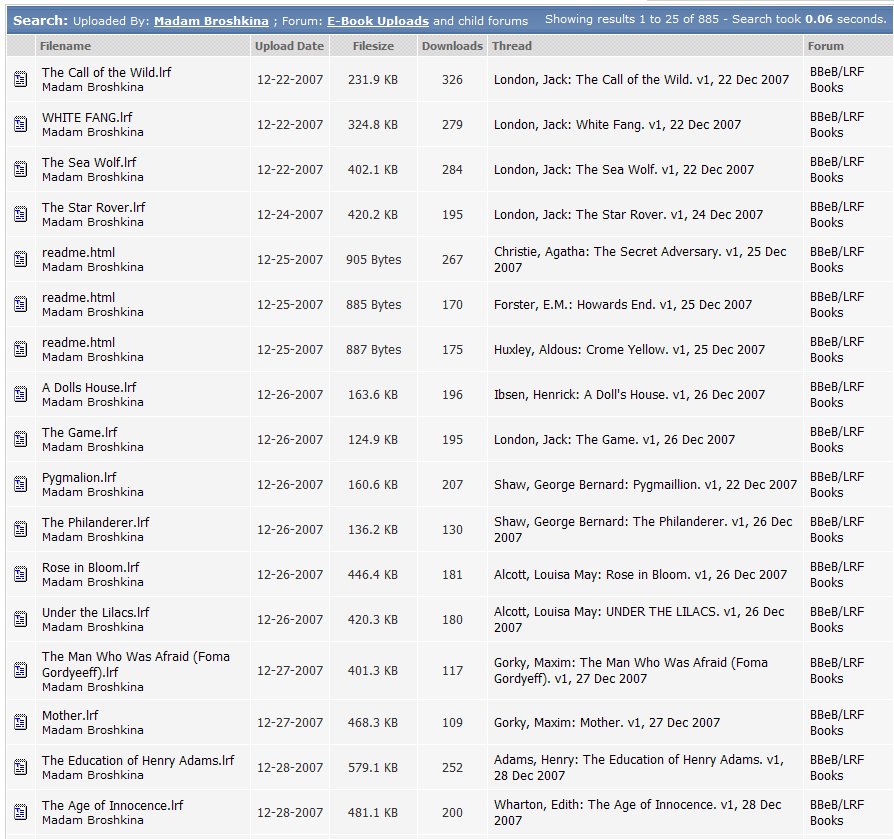
Task: Click the file icon beside WHITE FANG.lrf
Action: [x=21, y=124]
